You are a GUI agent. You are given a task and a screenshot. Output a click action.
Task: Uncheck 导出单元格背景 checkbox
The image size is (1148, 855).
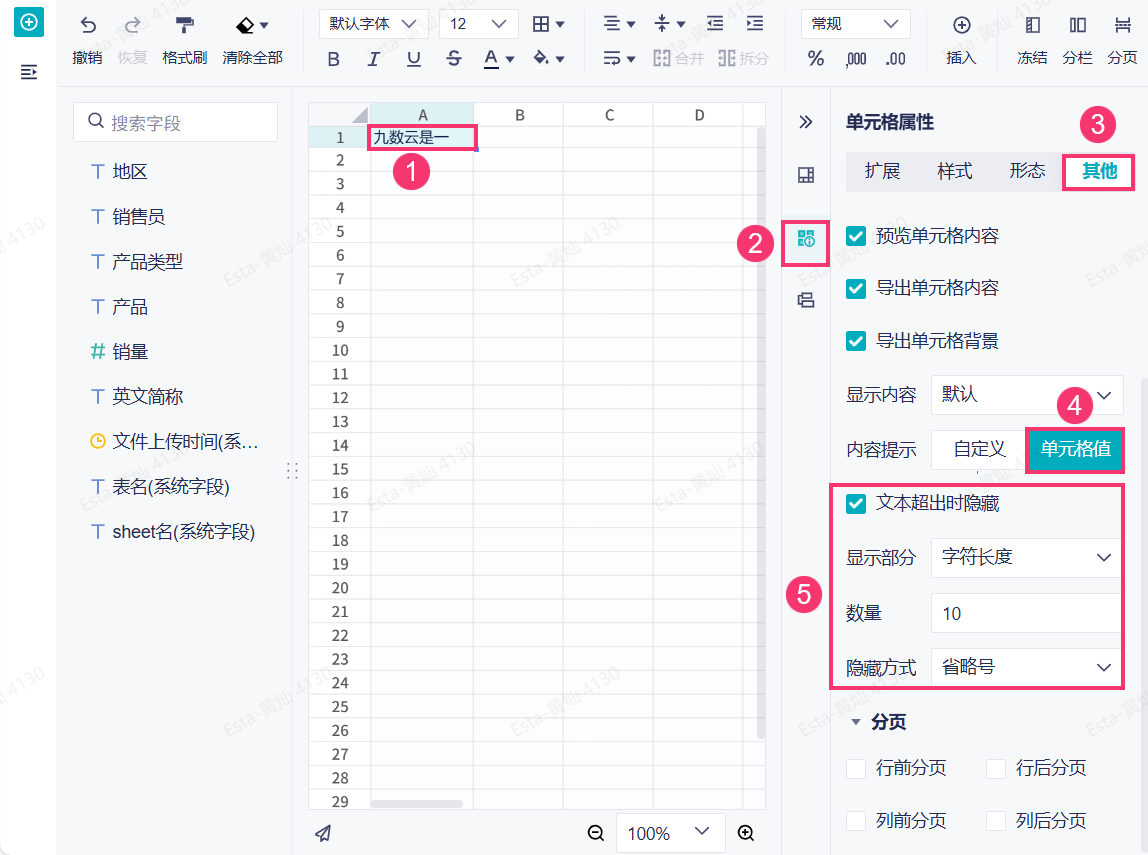pyautogui.click(x=856, y=341)
